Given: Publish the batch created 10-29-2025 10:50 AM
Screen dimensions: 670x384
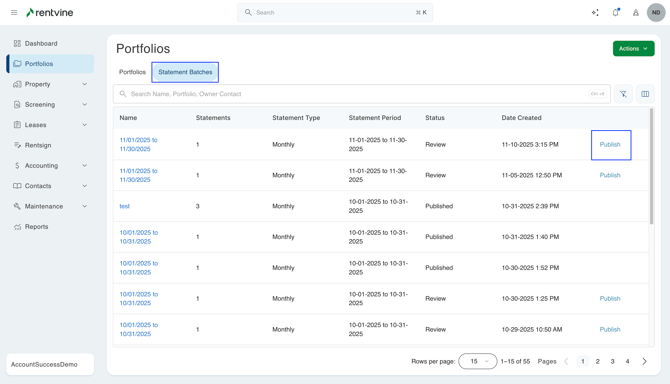Looking at the screenshot, I should click(610, 329).
